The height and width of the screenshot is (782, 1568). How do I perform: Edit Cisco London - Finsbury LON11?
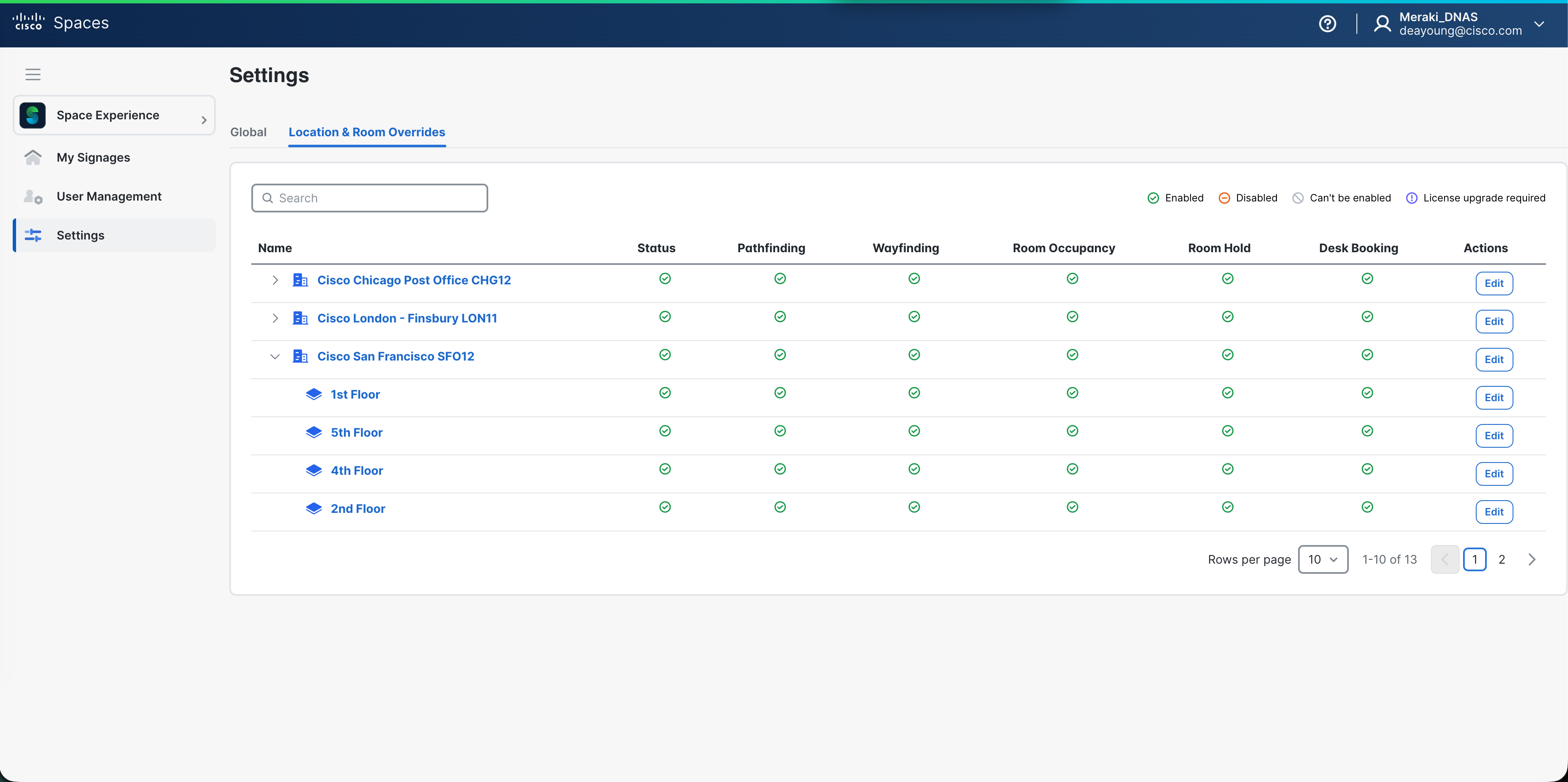tap(1494, 321)
